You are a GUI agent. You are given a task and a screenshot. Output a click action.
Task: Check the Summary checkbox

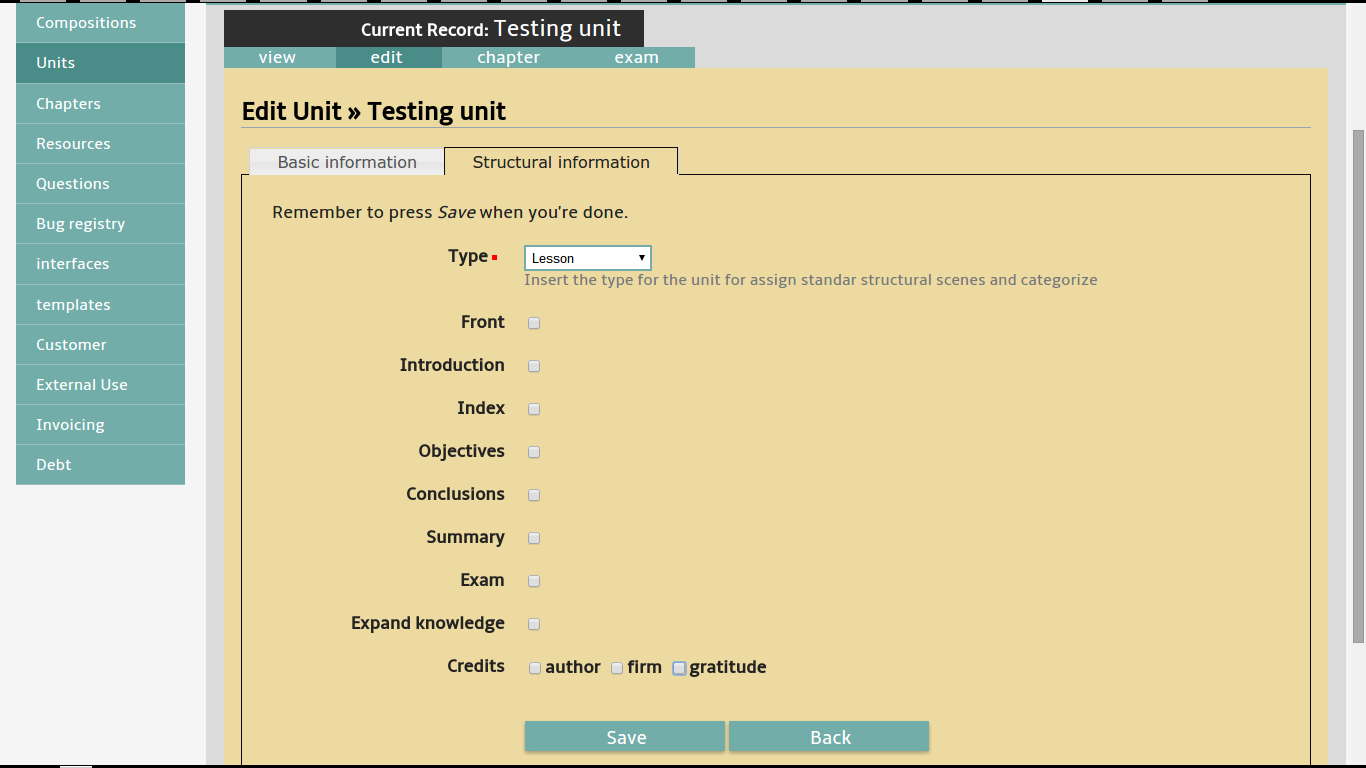[x=534, y=538]
